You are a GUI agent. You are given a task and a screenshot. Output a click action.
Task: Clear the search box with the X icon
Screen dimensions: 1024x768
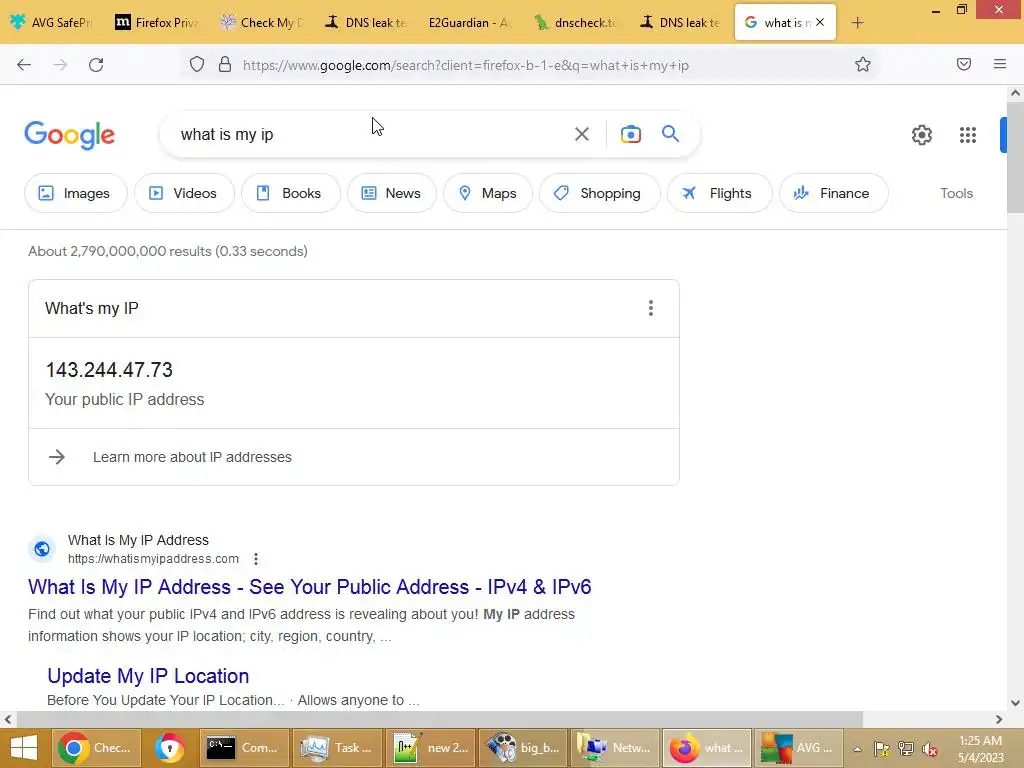581,135
